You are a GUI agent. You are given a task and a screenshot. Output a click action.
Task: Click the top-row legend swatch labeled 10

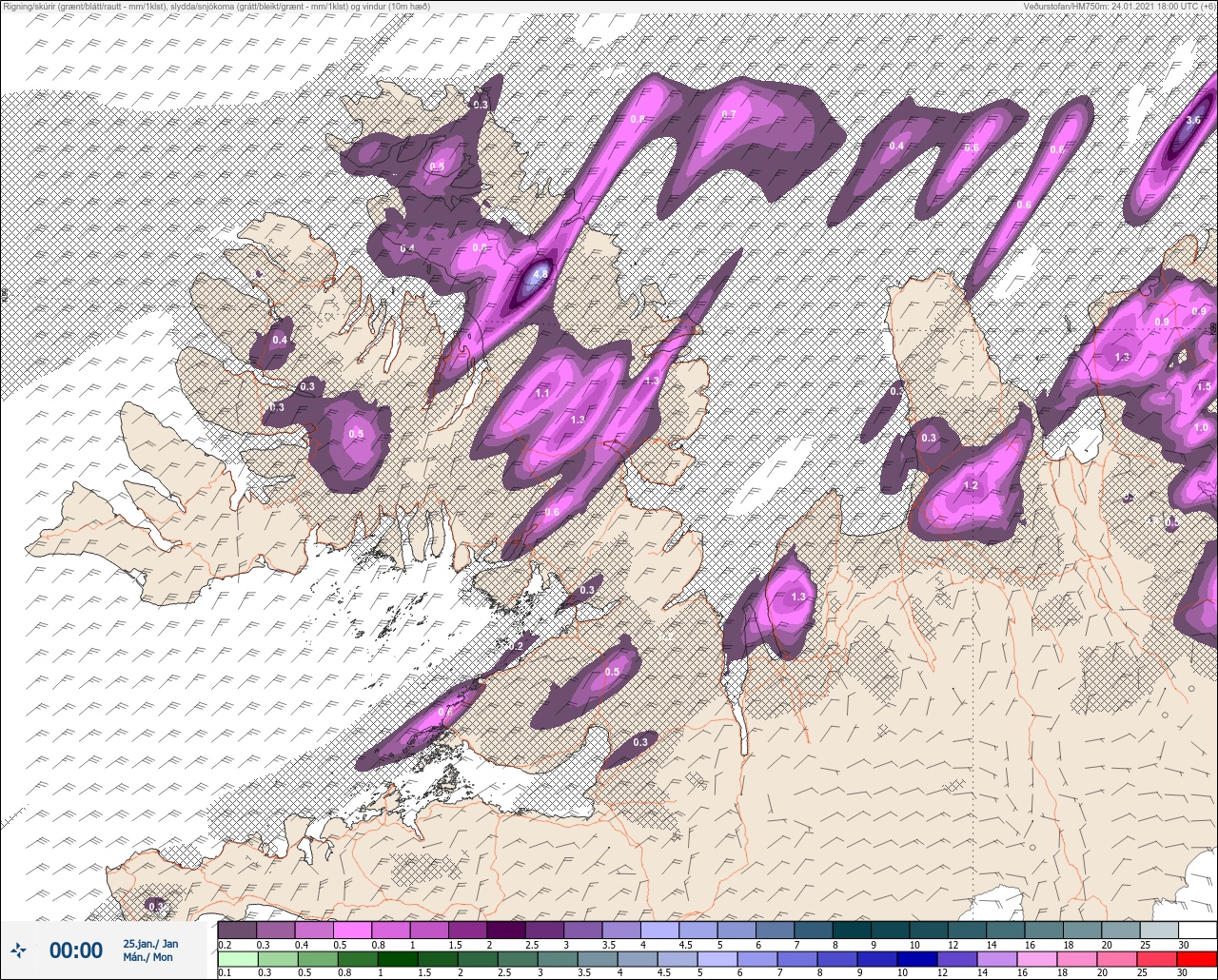[x=928, y=930]
